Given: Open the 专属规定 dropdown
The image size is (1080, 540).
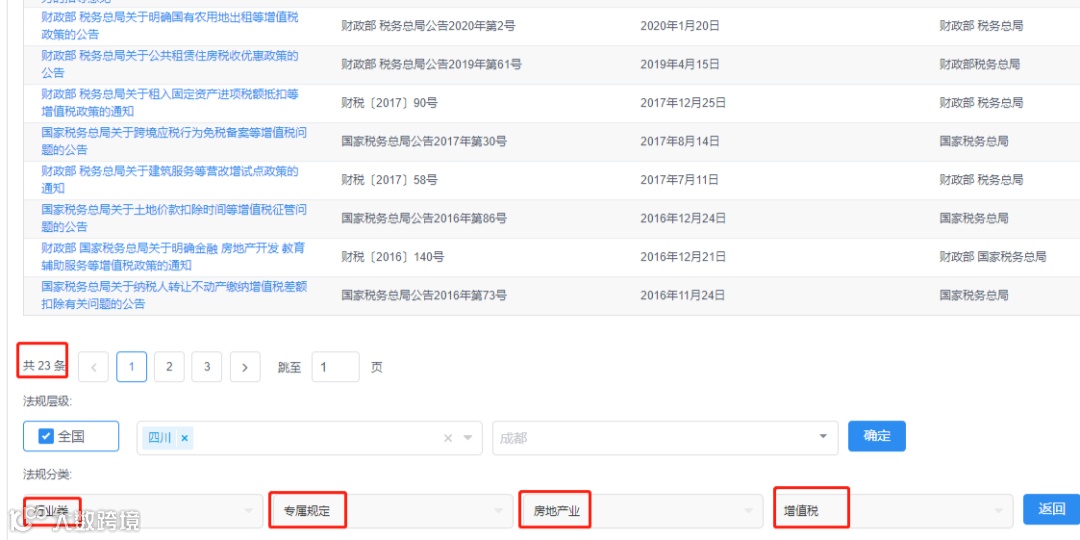Looking at the screenshot, I should (x=393, y=510).
